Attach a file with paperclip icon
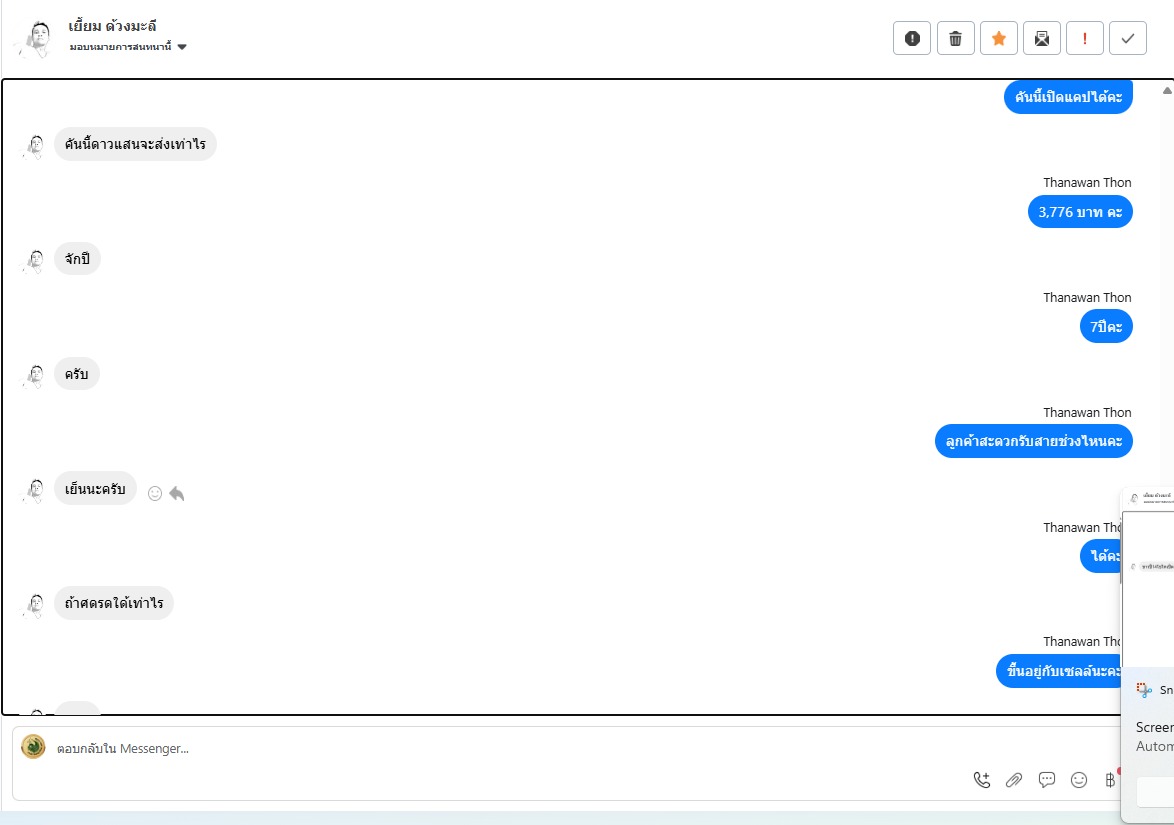1174x825 pixels. [x=1014, y=780]
